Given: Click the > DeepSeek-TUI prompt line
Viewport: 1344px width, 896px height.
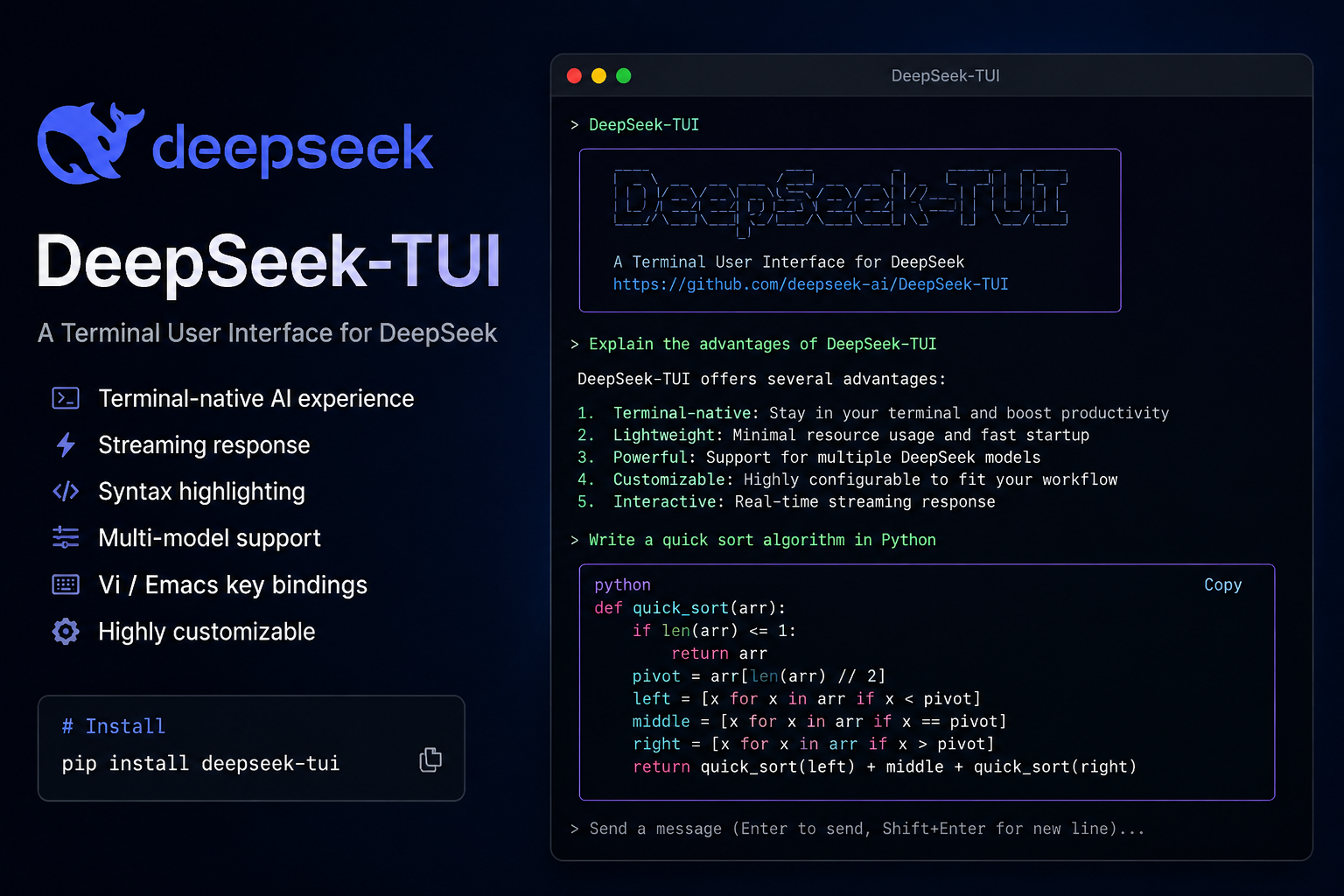Looking at the screenshot, I should 634,125.
